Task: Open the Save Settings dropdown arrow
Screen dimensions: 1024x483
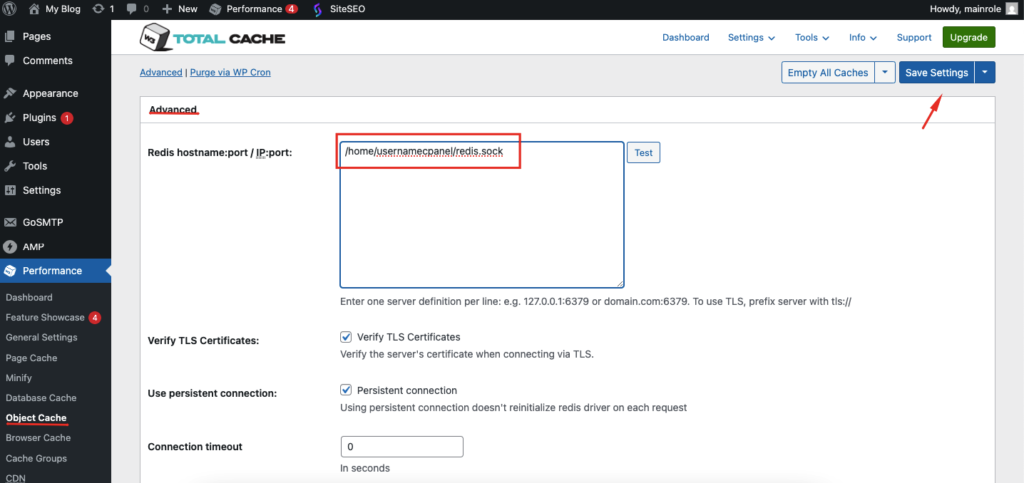Action: click(985, 72)
